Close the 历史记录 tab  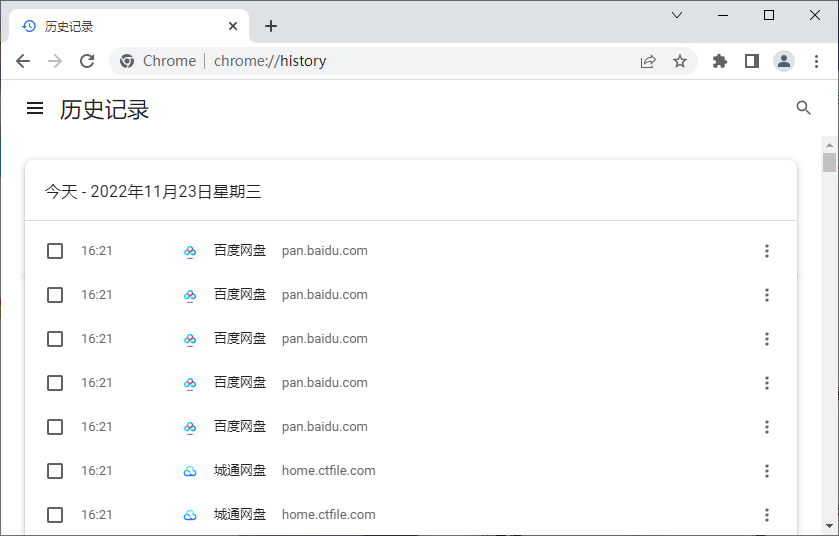coord(233,26)
